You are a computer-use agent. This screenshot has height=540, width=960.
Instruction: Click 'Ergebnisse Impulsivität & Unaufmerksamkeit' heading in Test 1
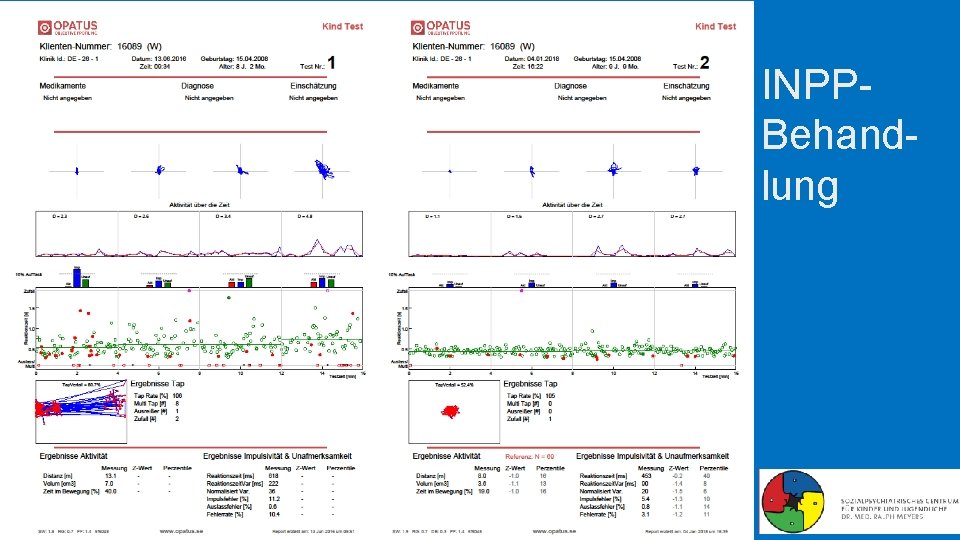(x=277, y=456)
